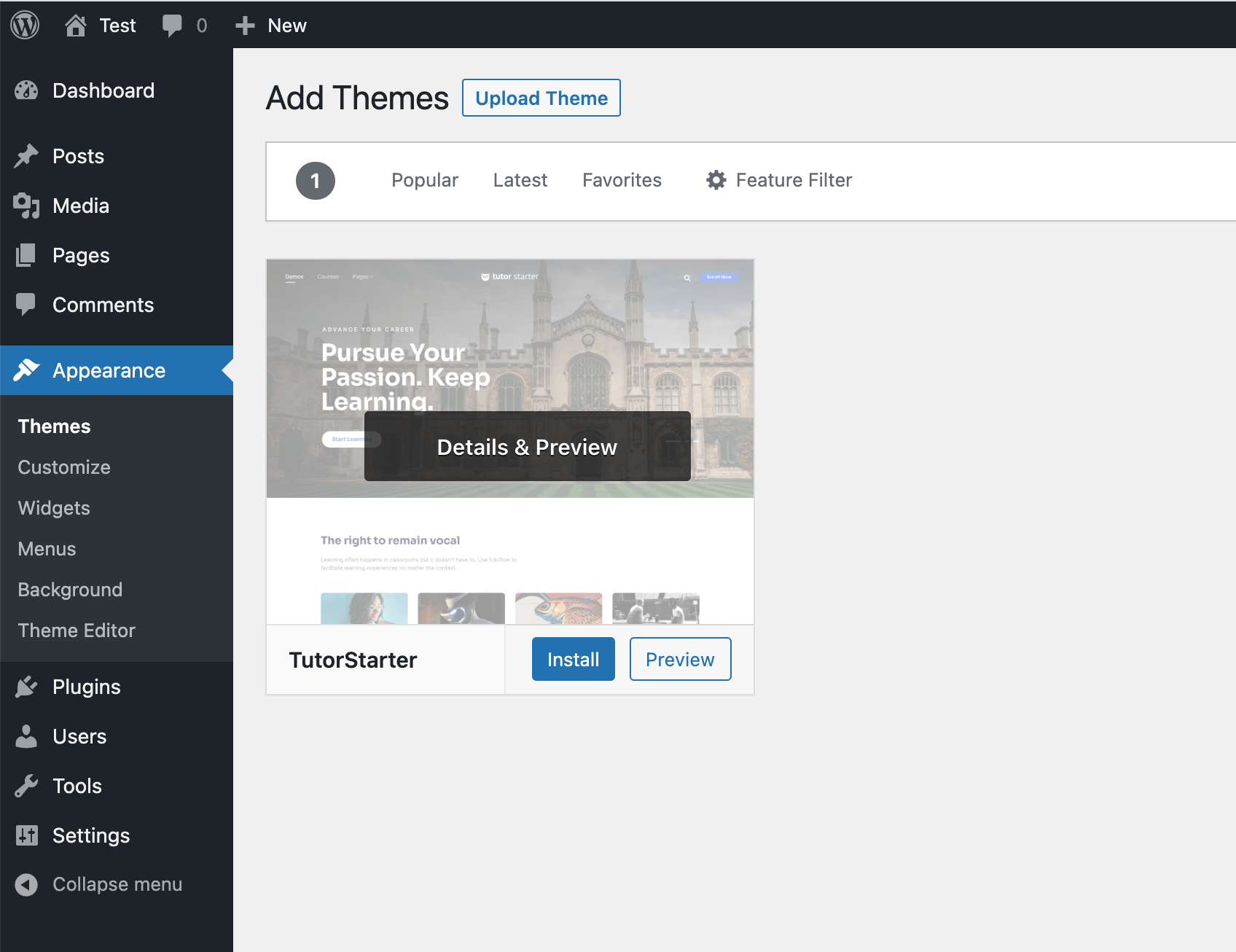Open the Tools menu item

77,786
